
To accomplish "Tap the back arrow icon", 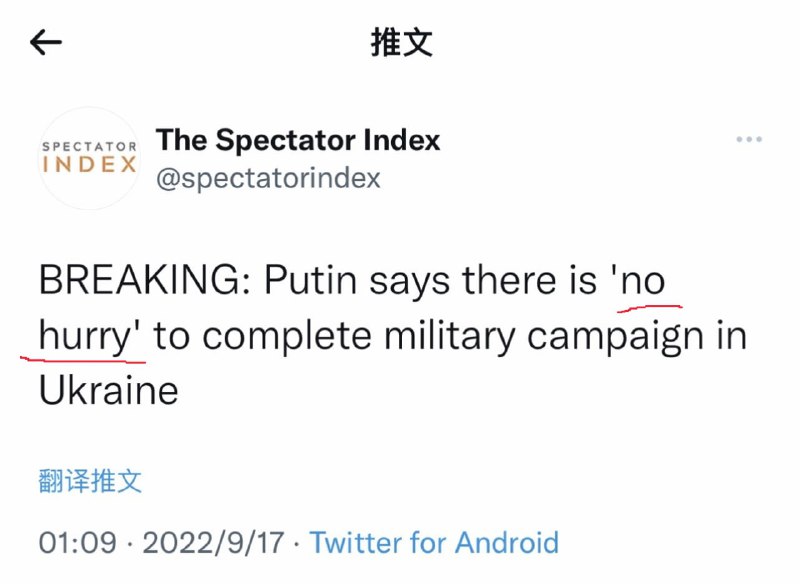I will point(46,42).
